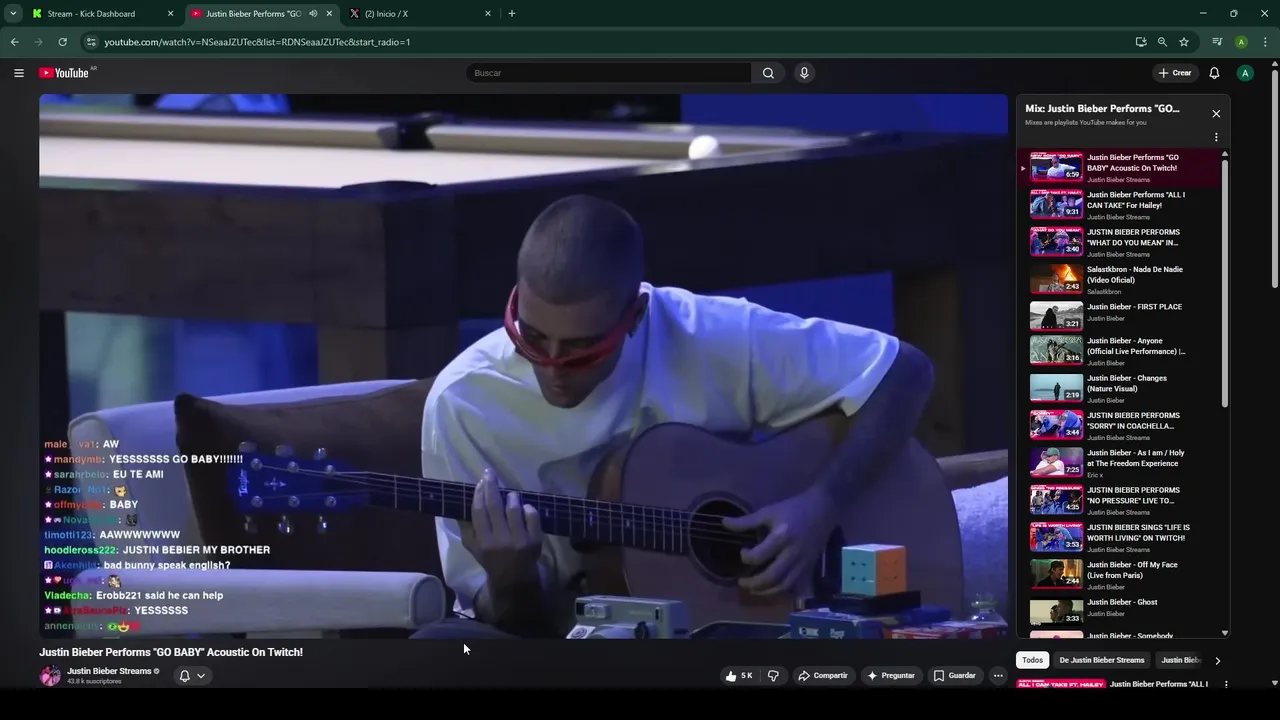Expand subscription notification dropdown chevron
This screenshot has width=1280, height=720.
(201, 676)
